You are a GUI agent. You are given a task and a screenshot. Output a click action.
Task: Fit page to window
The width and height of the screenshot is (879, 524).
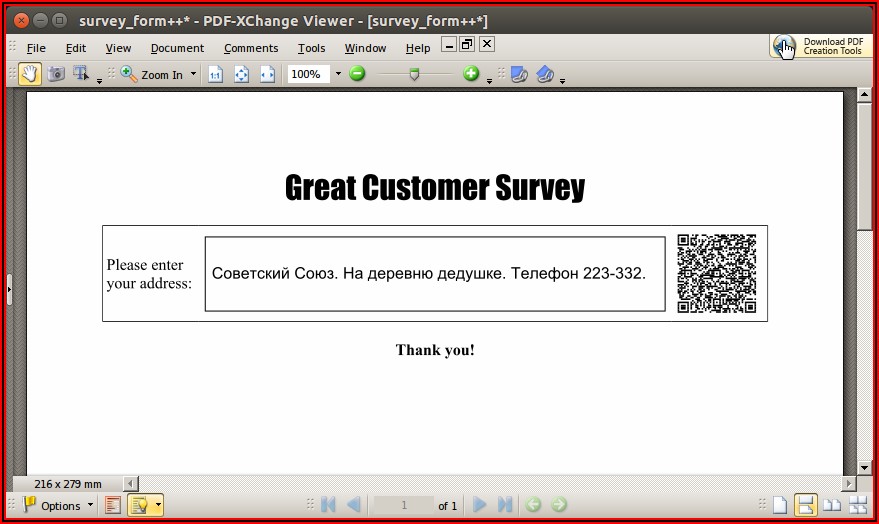(241, 74)
